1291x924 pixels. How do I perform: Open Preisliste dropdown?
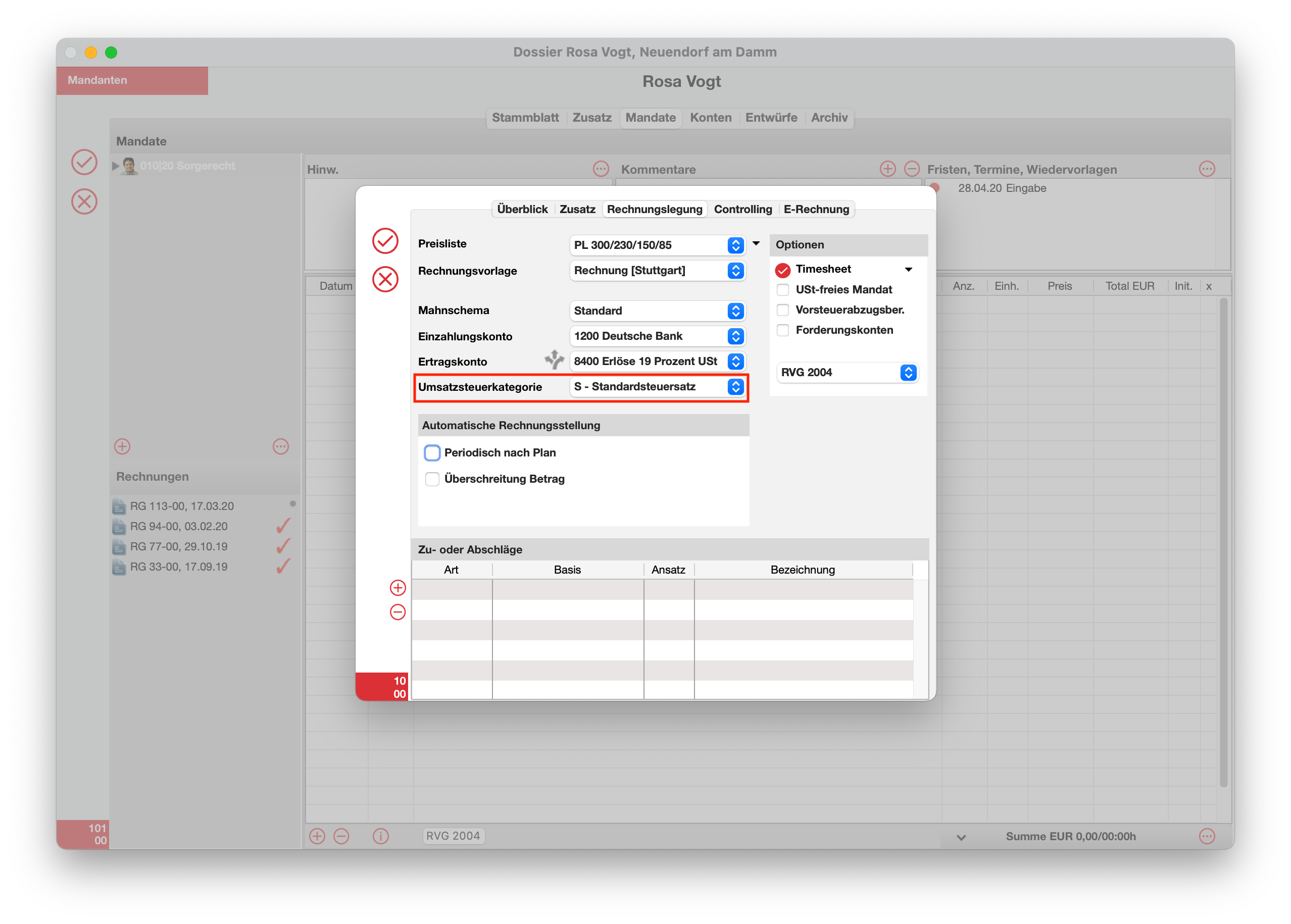pyautogui.click(x=658, y=245)
